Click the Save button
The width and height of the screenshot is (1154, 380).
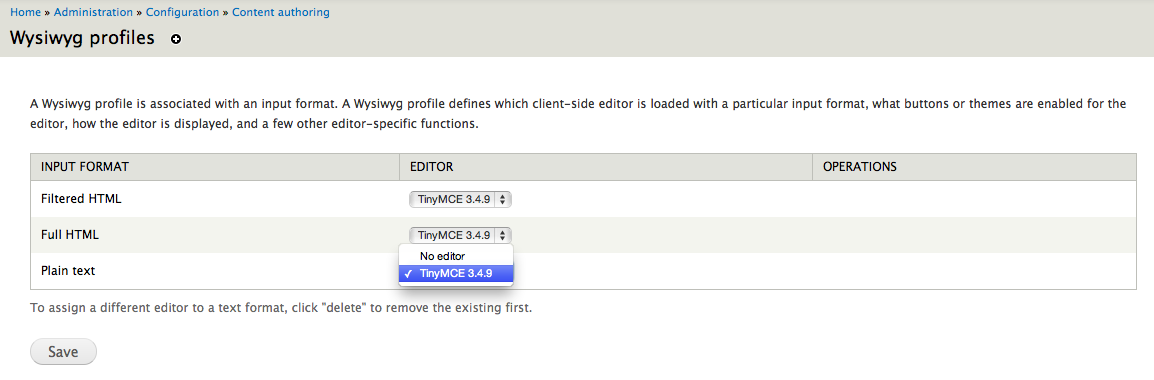[63, 352]
